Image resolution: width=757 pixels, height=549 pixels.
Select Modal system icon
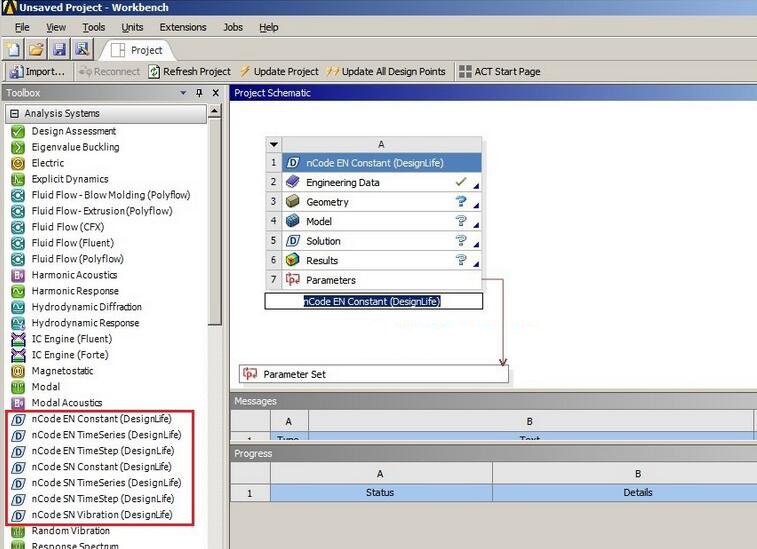[x=18, y=387]
